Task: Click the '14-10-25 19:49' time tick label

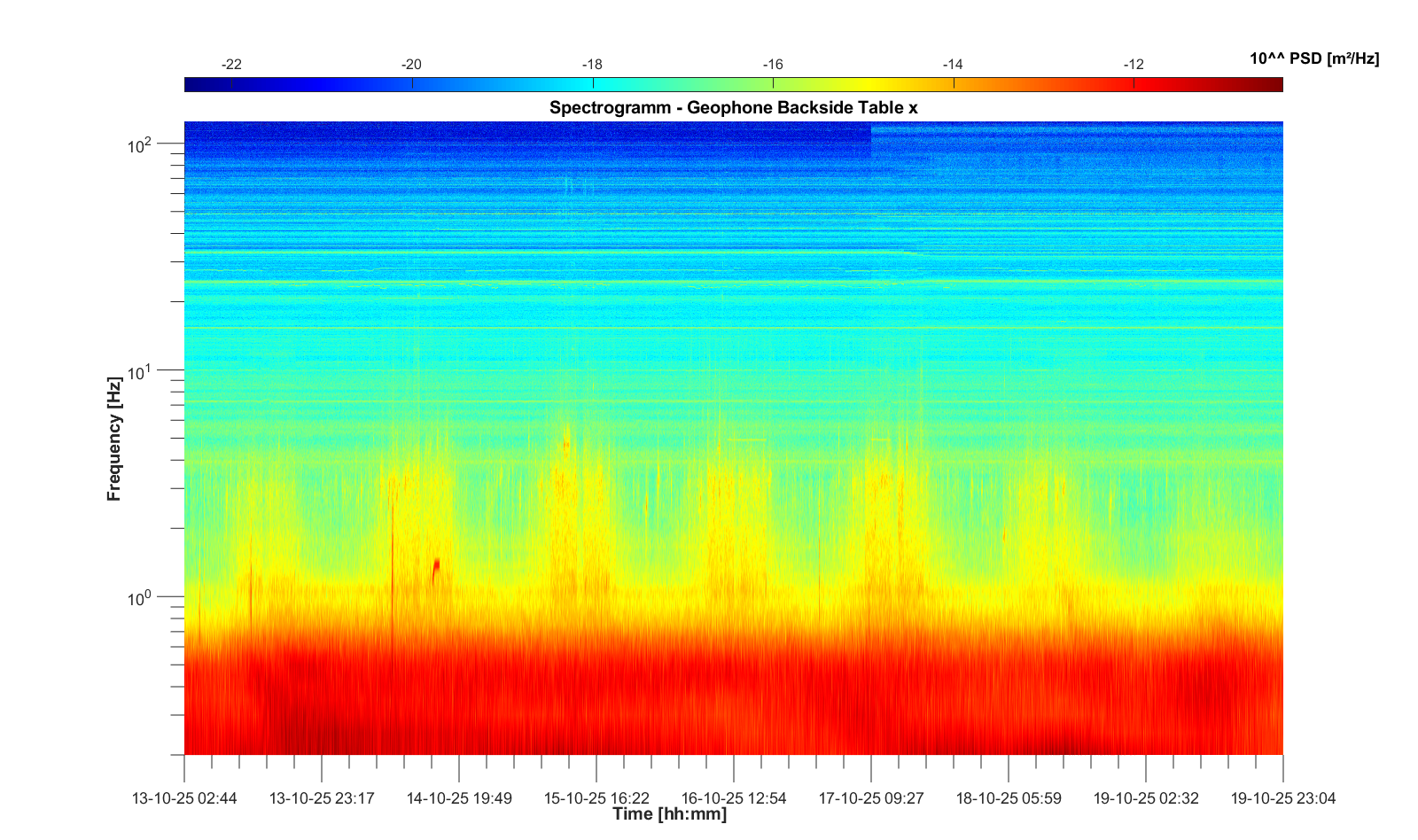Action: pos(459,798)
